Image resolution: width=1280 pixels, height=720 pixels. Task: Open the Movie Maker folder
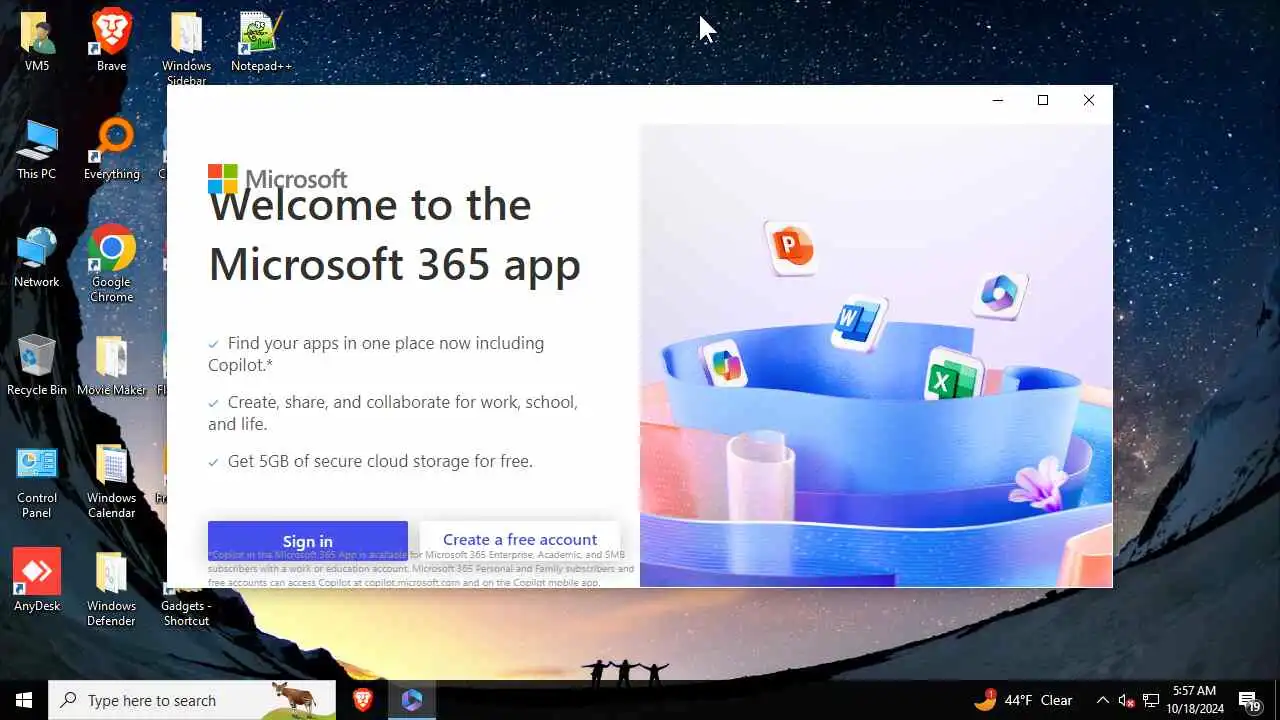click(111, 366)
